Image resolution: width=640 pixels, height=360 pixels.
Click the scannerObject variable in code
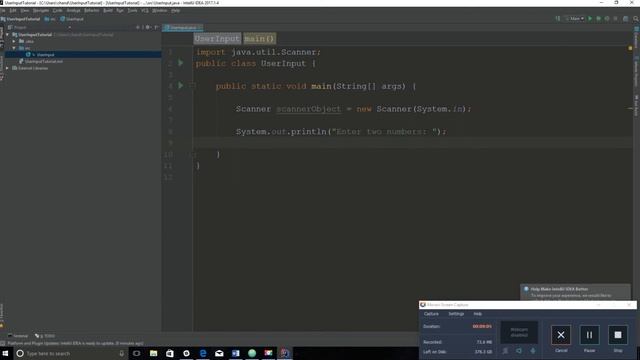pos(309,109)
